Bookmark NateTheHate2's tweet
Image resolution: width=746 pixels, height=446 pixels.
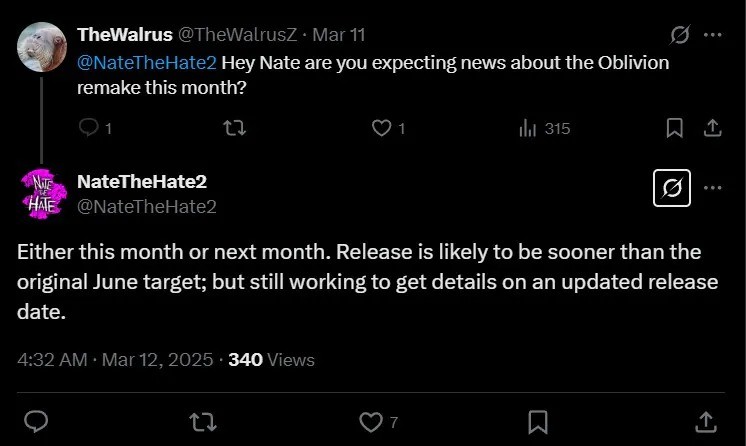[538, 419]
